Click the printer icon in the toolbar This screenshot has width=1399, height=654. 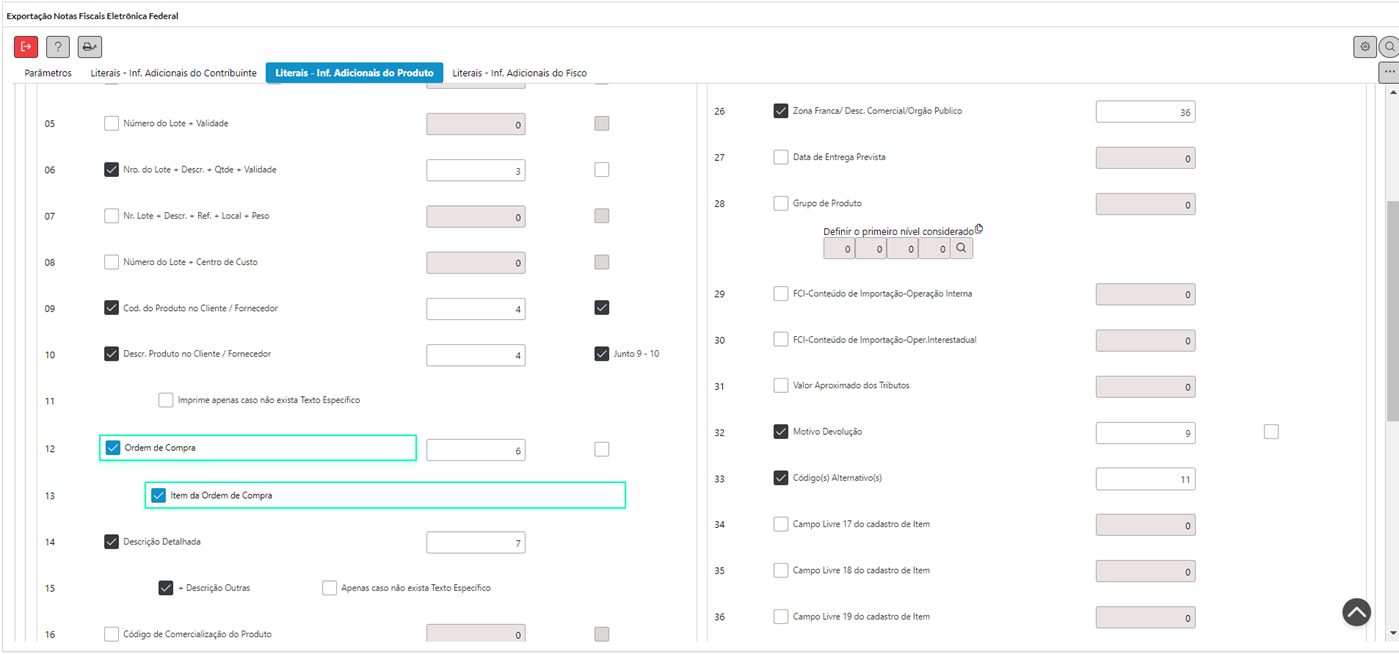(x=90, y=46)
